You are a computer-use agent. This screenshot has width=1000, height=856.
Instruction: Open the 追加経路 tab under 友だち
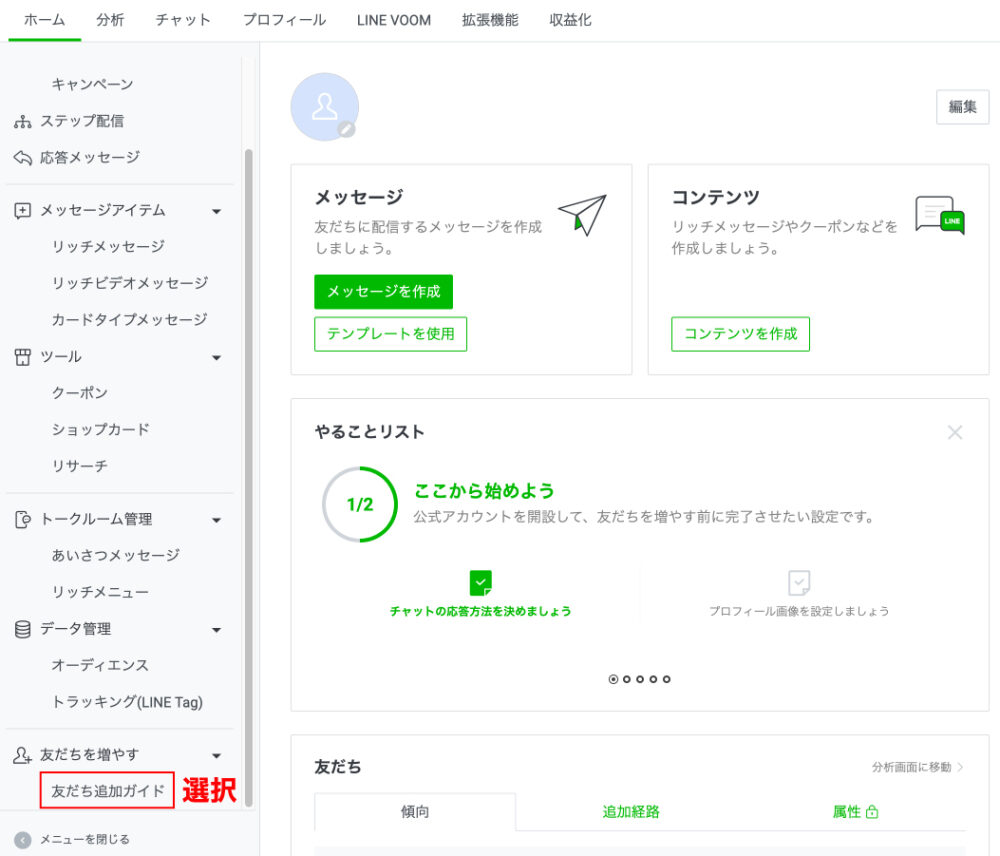point(631,811)
